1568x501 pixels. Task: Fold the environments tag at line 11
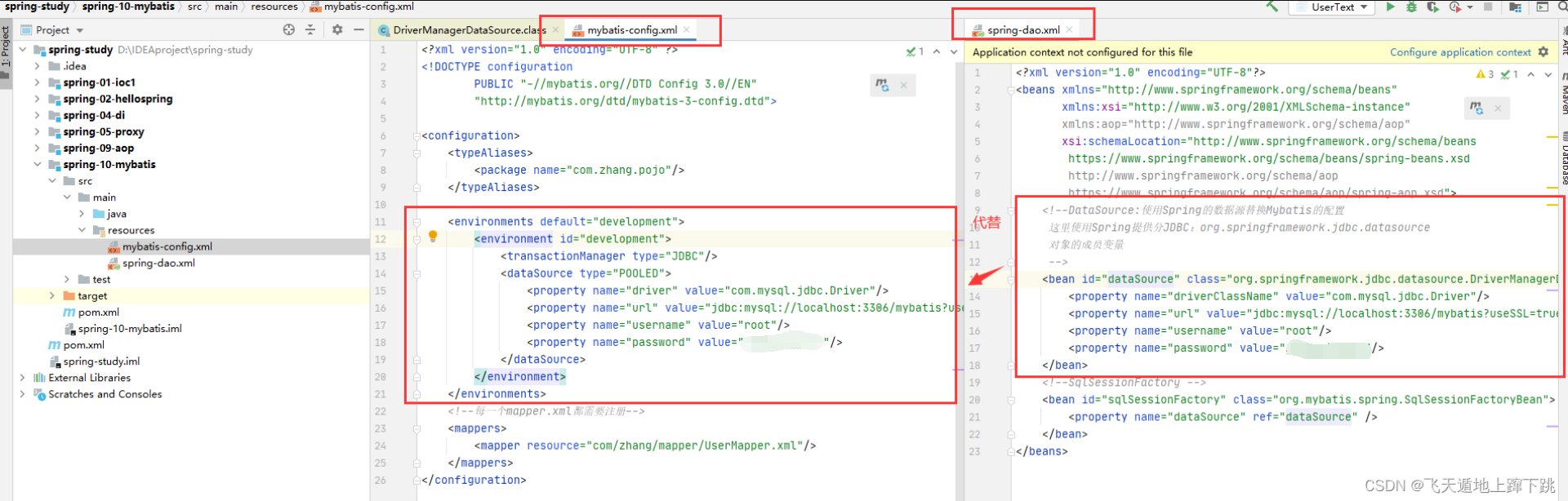pyautogui.click(x=416, y=222)
